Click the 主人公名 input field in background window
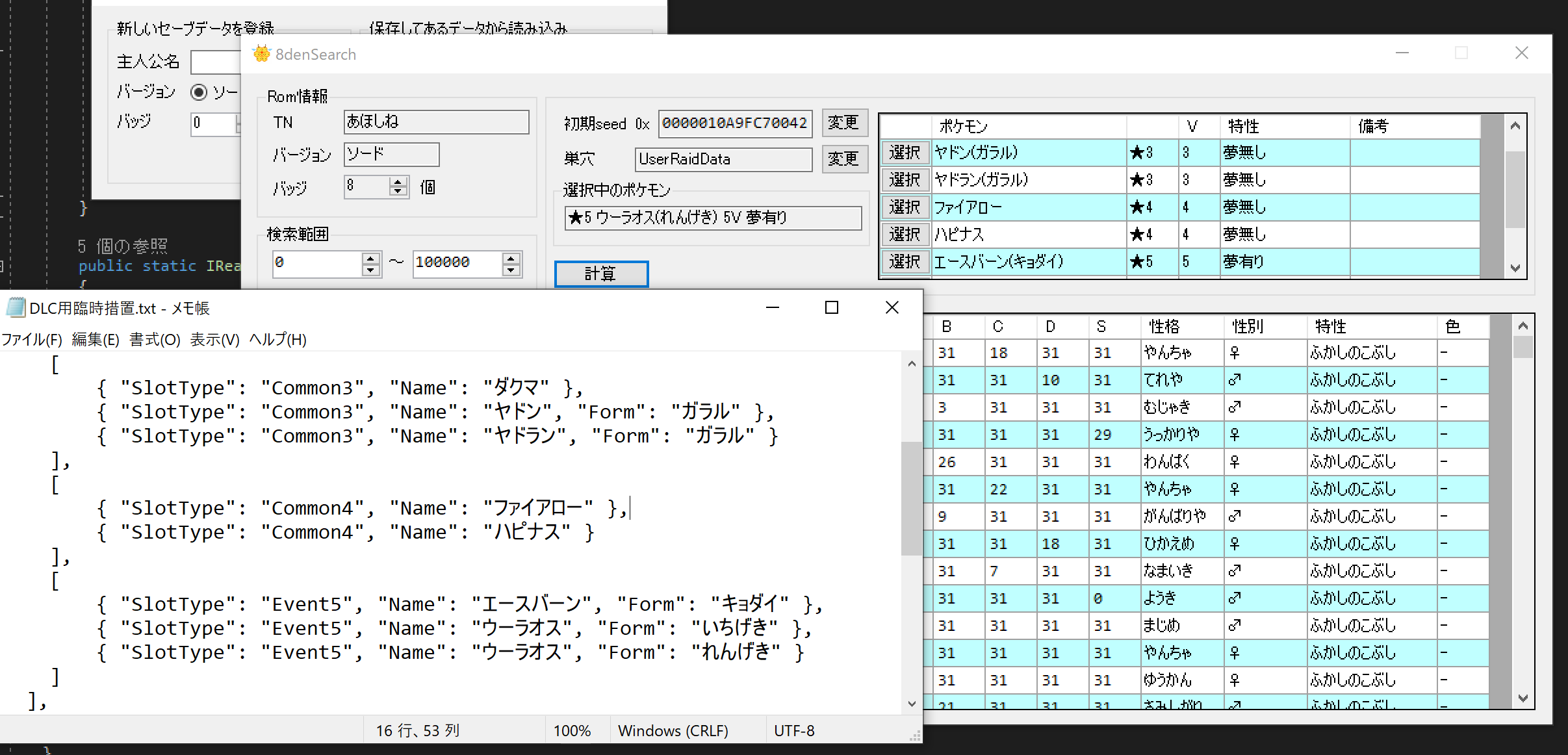Image resolution: width=1568 pixels, height=755 pixels. (x=216, y=62)
